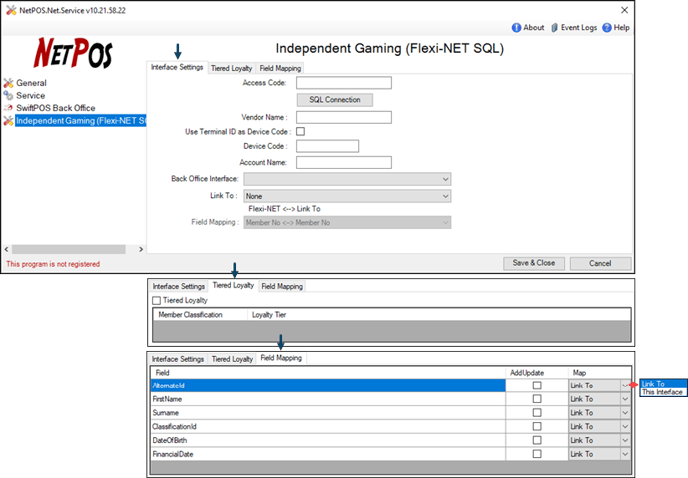Screen dimensions: 688x478
Task: Click the About link text
Action: [534, 28]
